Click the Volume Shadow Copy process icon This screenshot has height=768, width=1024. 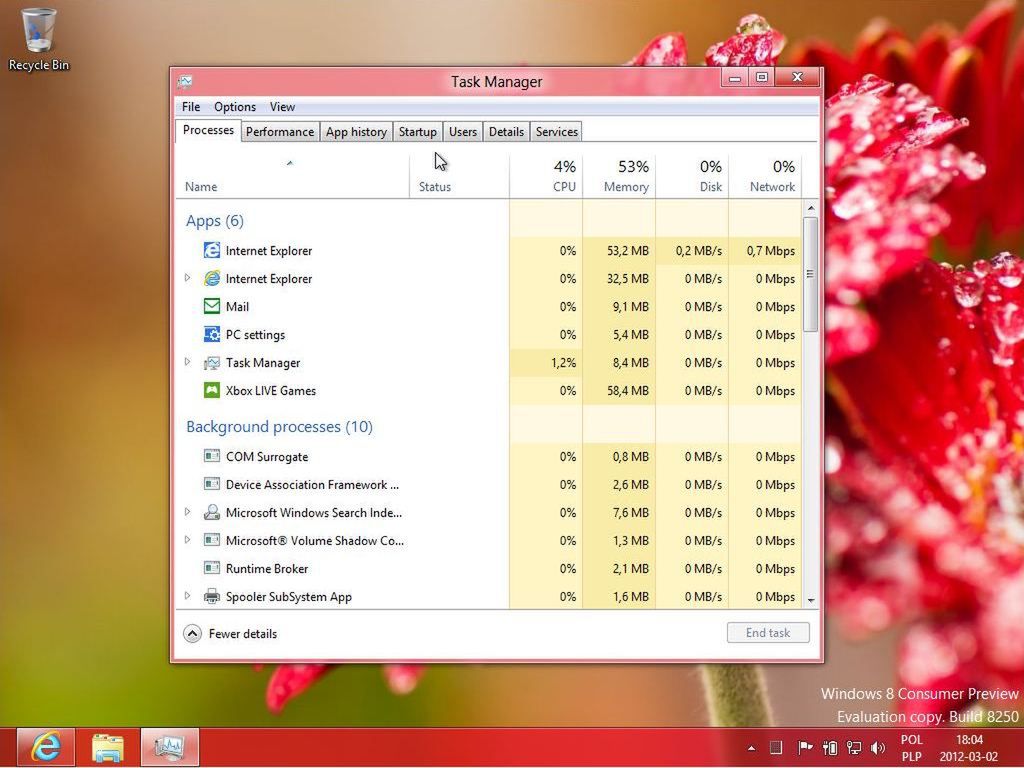pyautogui.click(x=212, y=540)
